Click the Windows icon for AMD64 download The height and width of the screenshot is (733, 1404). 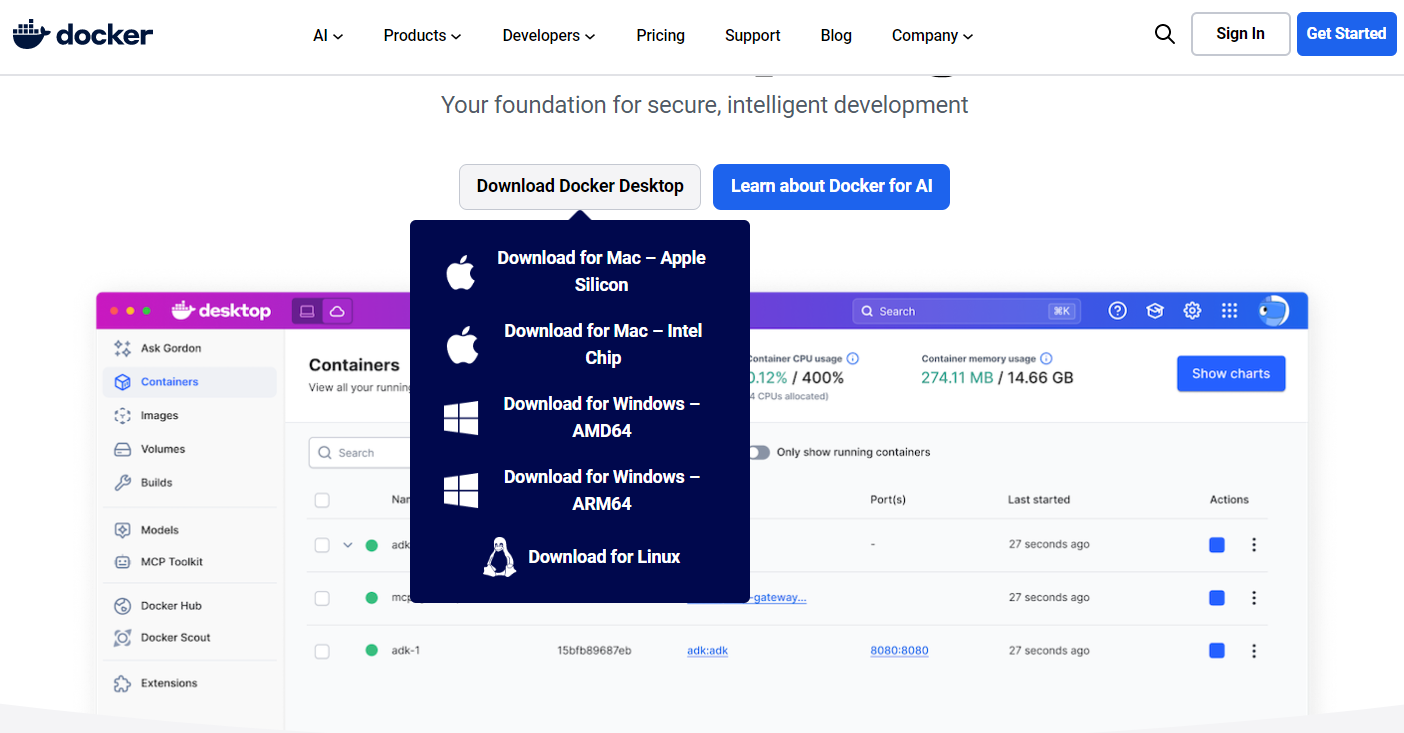tap(461, 418)
